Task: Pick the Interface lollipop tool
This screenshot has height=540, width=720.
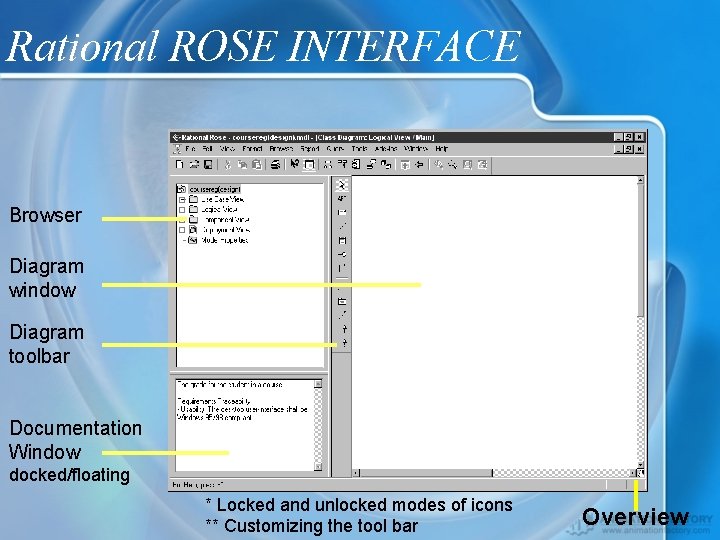Action: coord(342,254)
